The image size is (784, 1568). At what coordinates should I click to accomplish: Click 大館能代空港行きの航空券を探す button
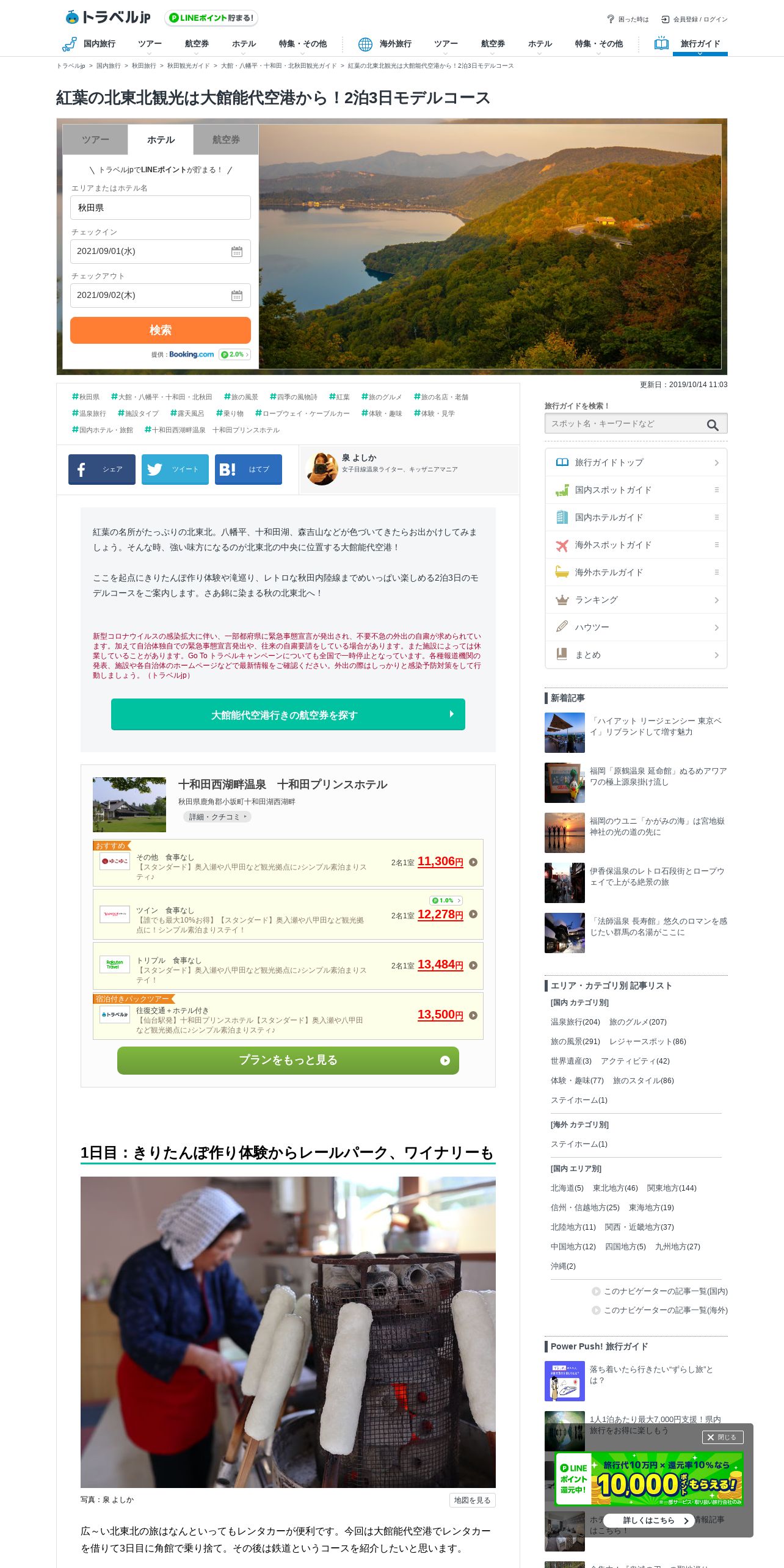click(x=288, y=714)
